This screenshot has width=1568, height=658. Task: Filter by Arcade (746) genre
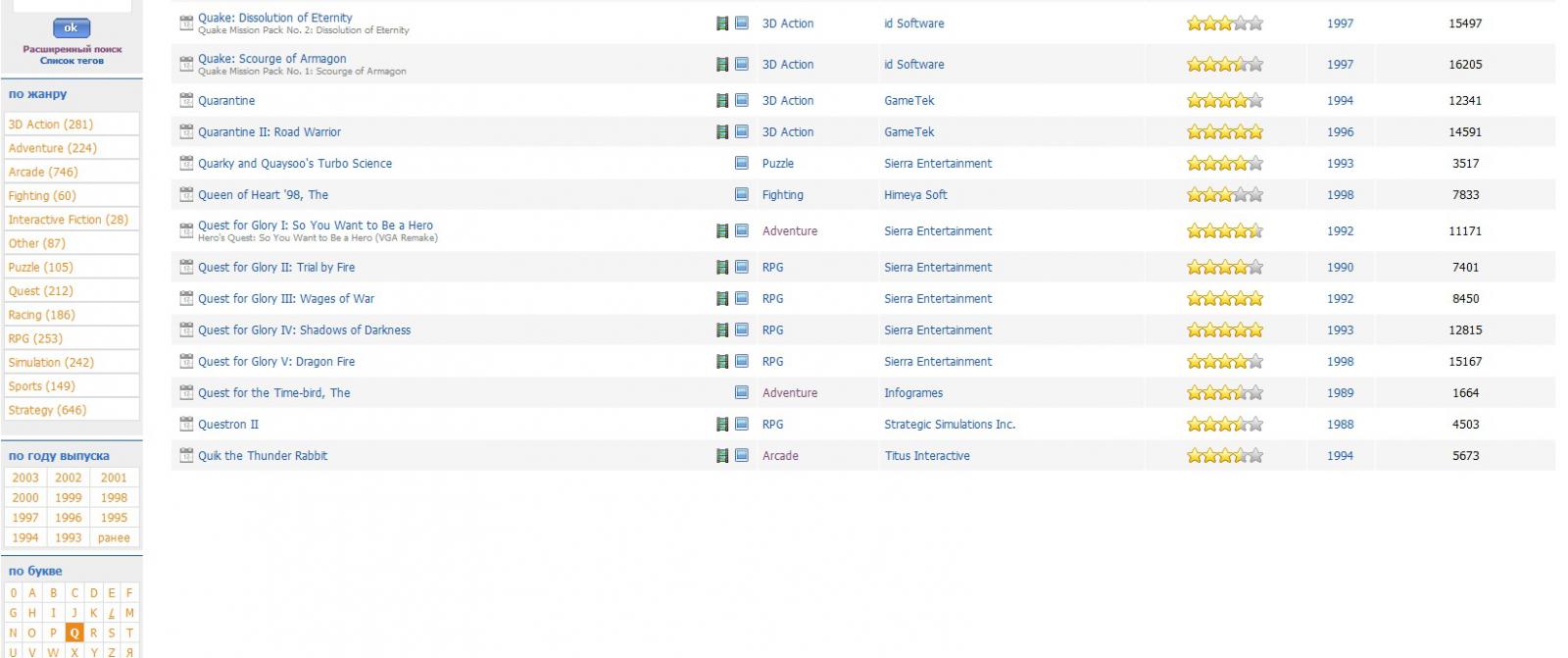pyautogui.click(x=43, y=173)
